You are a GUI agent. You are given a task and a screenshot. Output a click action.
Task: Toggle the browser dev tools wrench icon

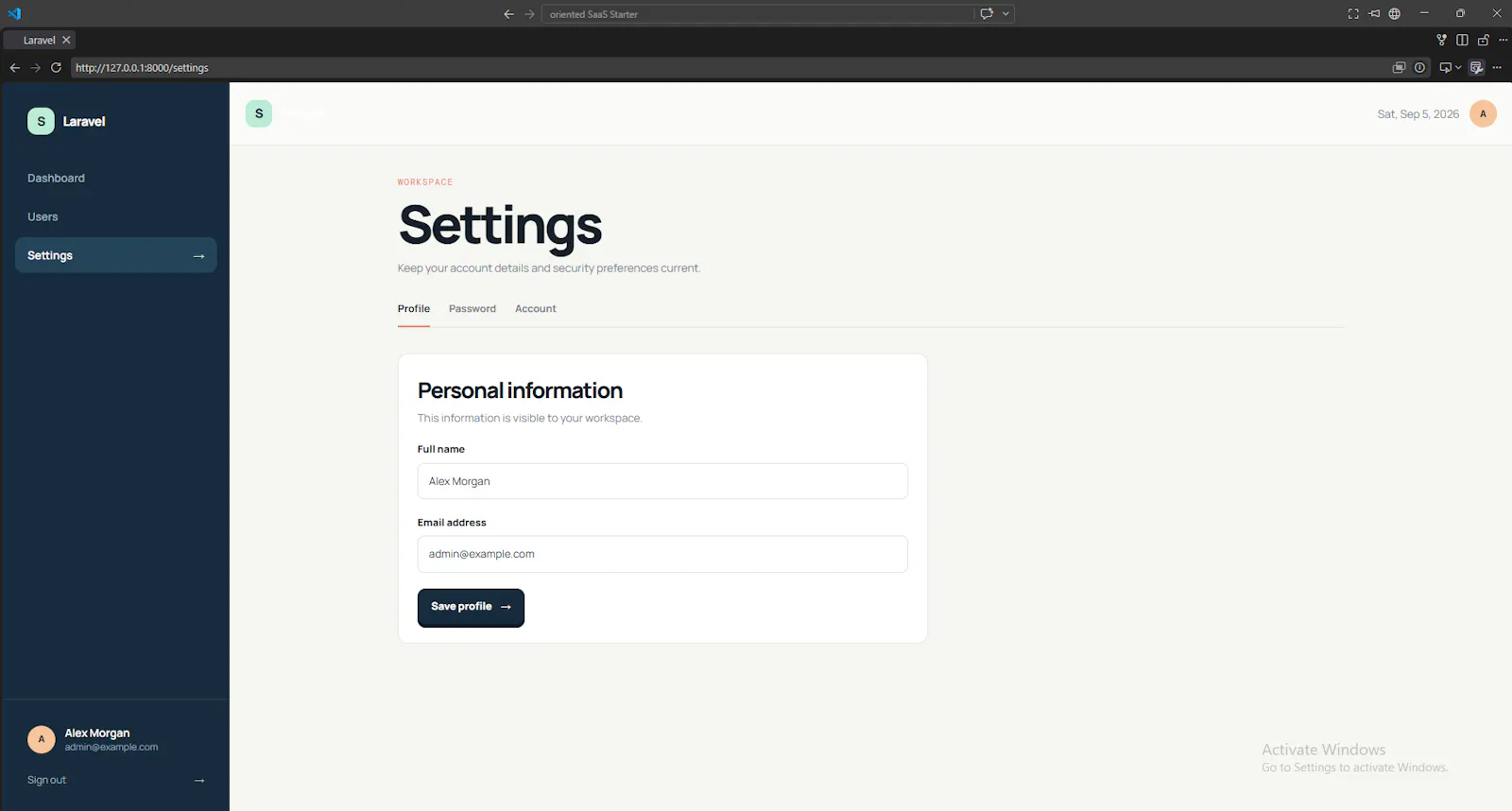(x=1476, y=68)
